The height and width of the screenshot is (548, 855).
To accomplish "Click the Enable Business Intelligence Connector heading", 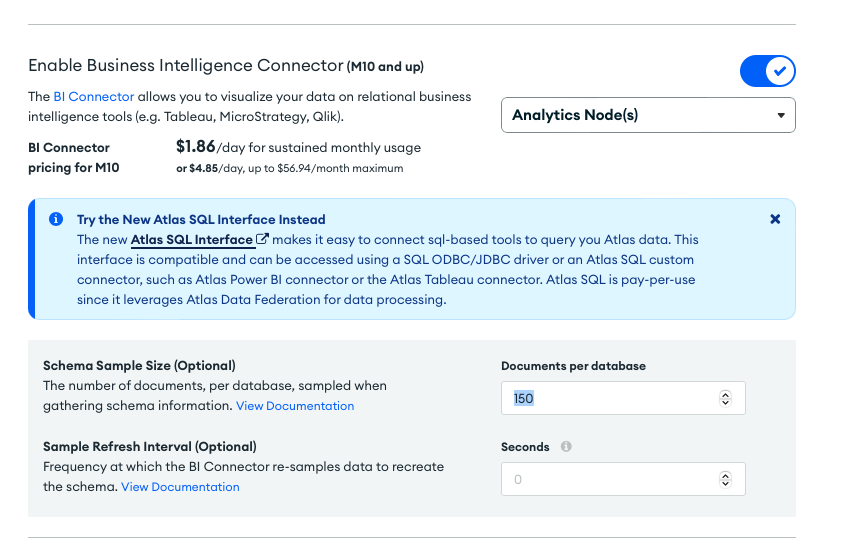I will (185, 66).
